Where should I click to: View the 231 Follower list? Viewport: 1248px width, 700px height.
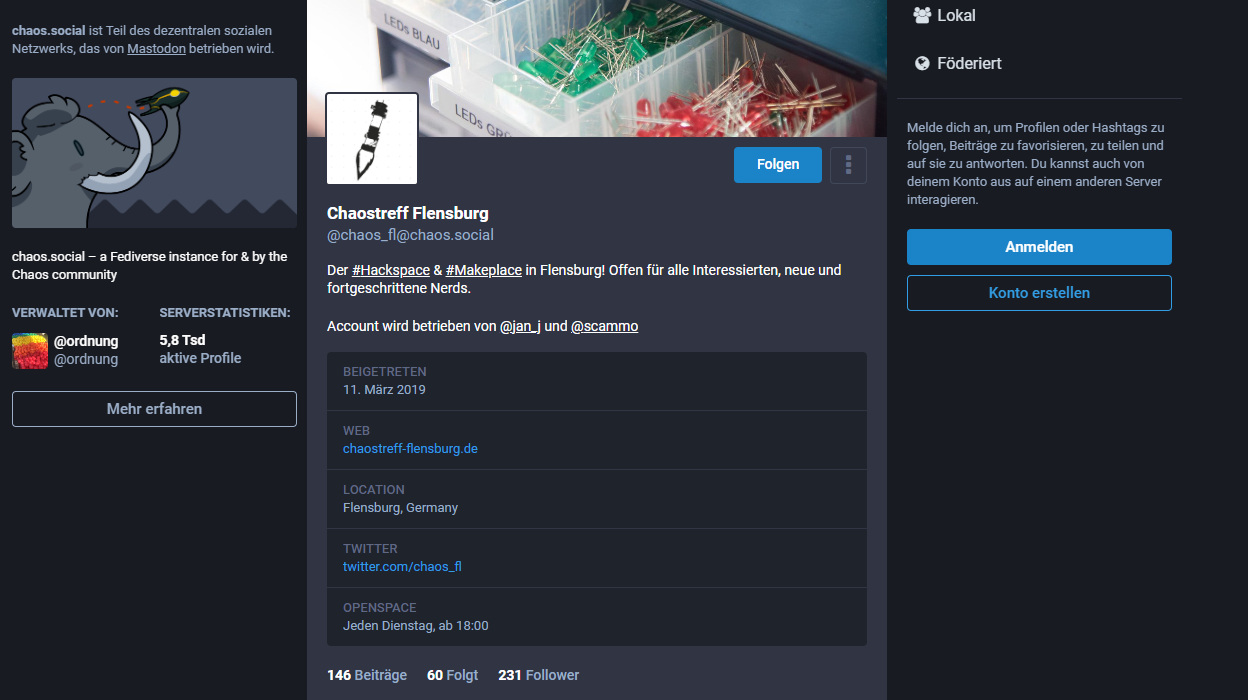pyautogui.click(x=538, y=675)
